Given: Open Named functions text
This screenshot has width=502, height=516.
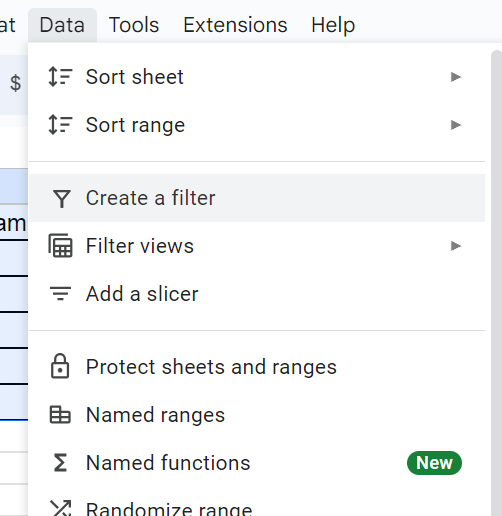Looking at the screenshot, I should tap(168, 463).
